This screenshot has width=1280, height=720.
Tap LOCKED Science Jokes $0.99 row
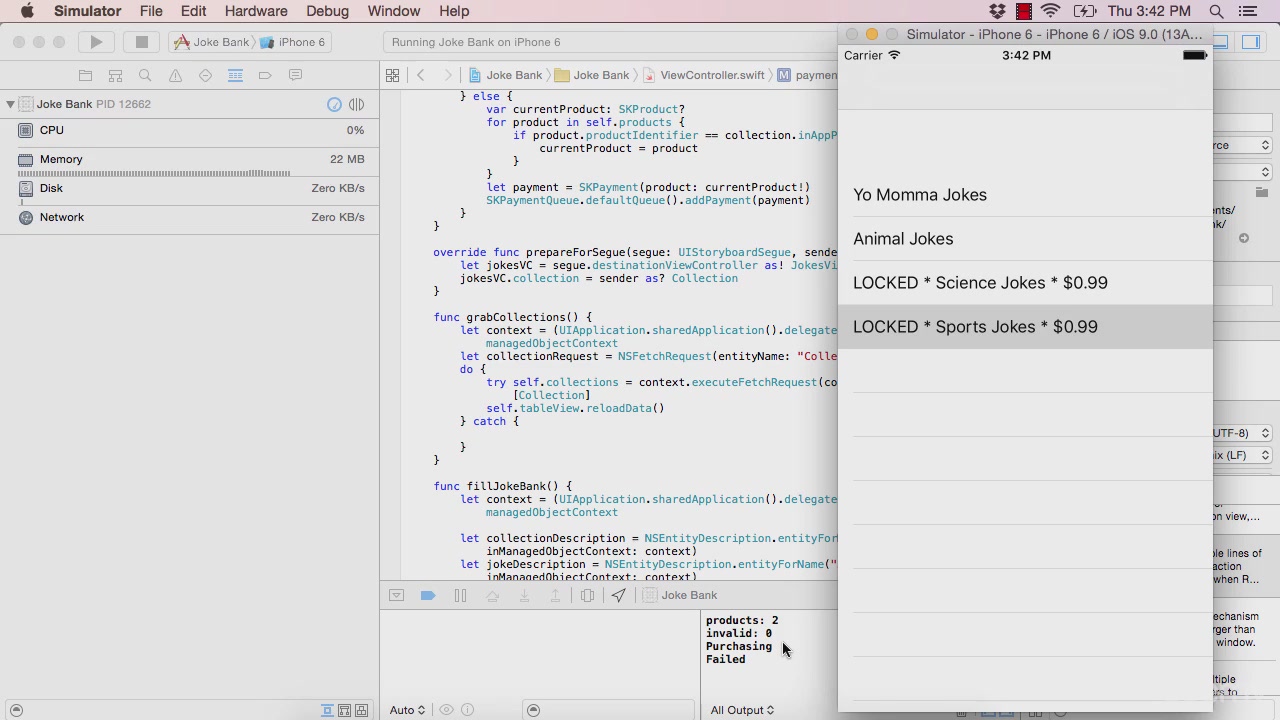(x=1025, y=283)
